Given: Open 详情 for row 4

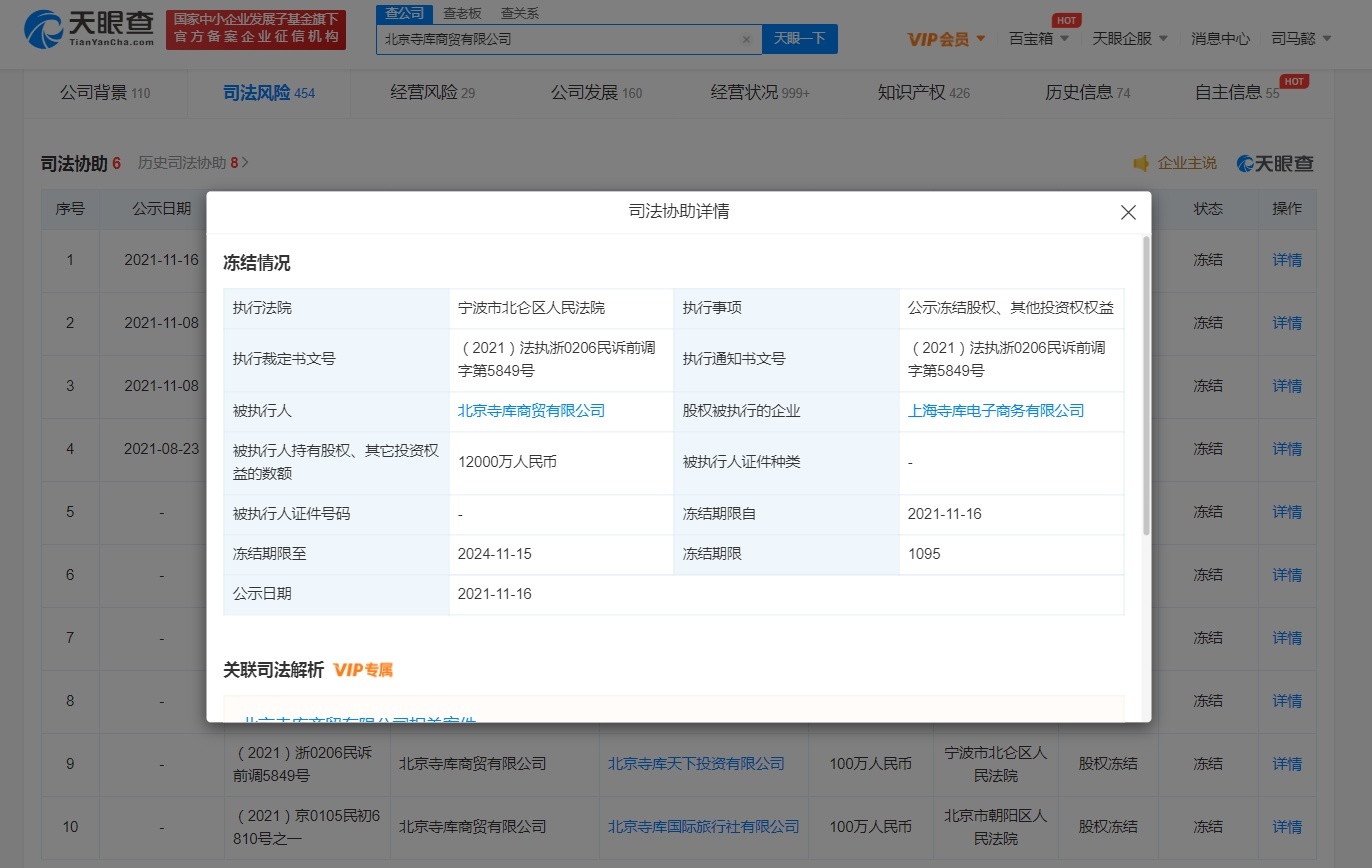Looking at the screenshot, I should [1287, 449].
